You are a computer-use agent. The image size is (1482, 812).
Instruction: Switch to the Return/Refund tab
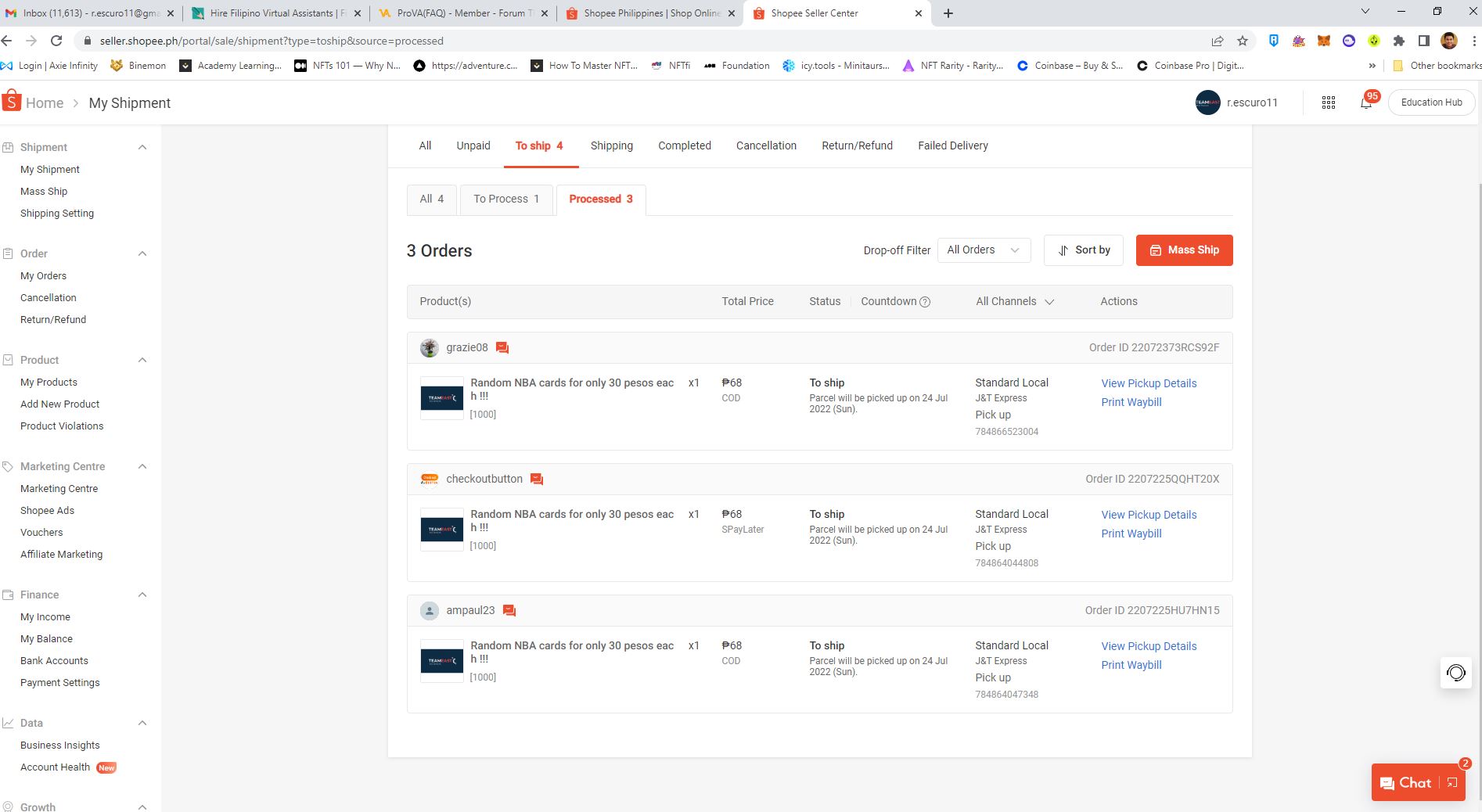[x=857, y=146]
